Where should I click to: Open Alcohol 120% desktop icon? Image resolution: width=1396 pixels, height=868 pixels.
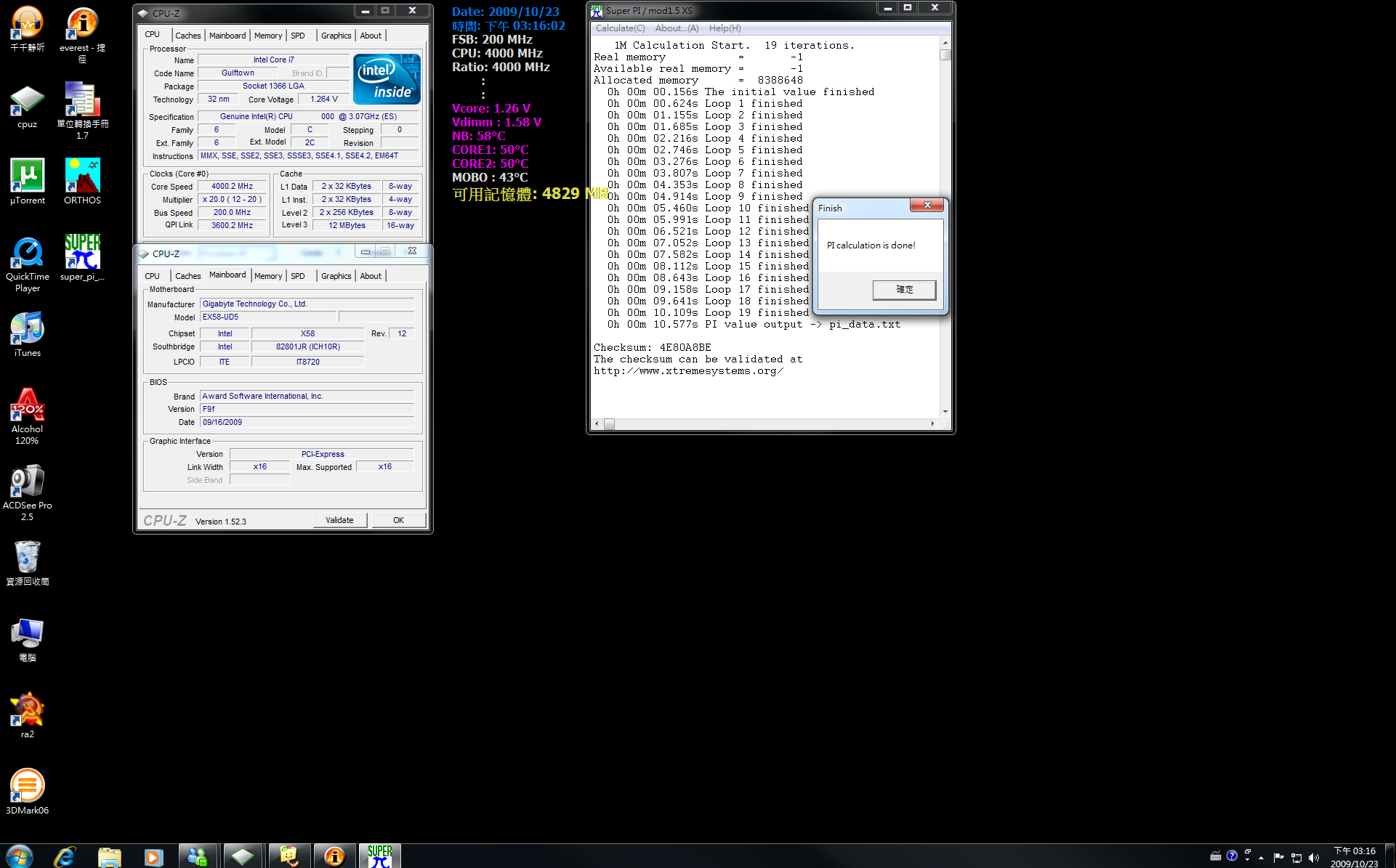[x=27, y=417]
